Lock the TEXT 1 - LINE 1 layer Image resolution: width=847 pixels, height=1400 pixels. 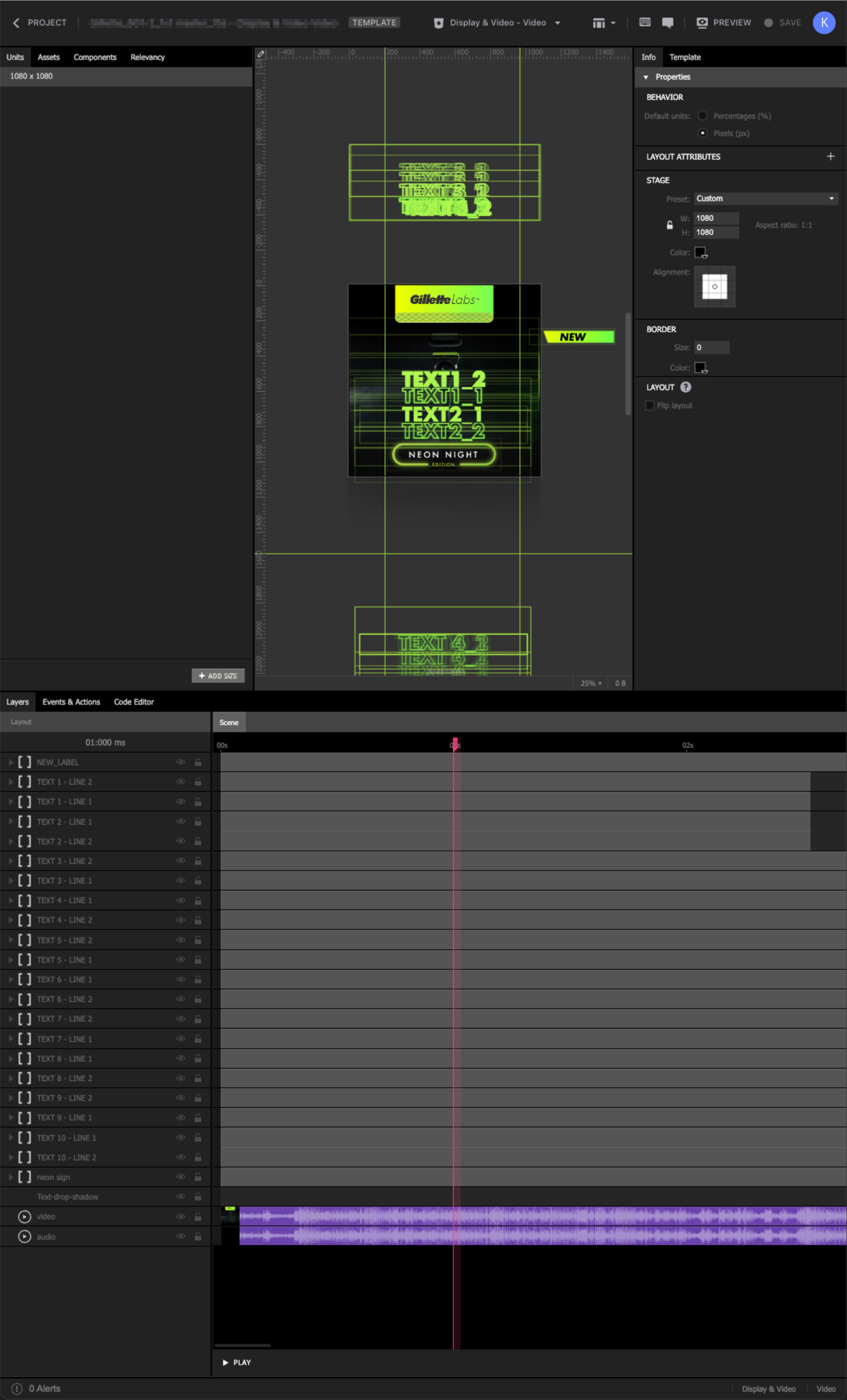click(198, 802)
